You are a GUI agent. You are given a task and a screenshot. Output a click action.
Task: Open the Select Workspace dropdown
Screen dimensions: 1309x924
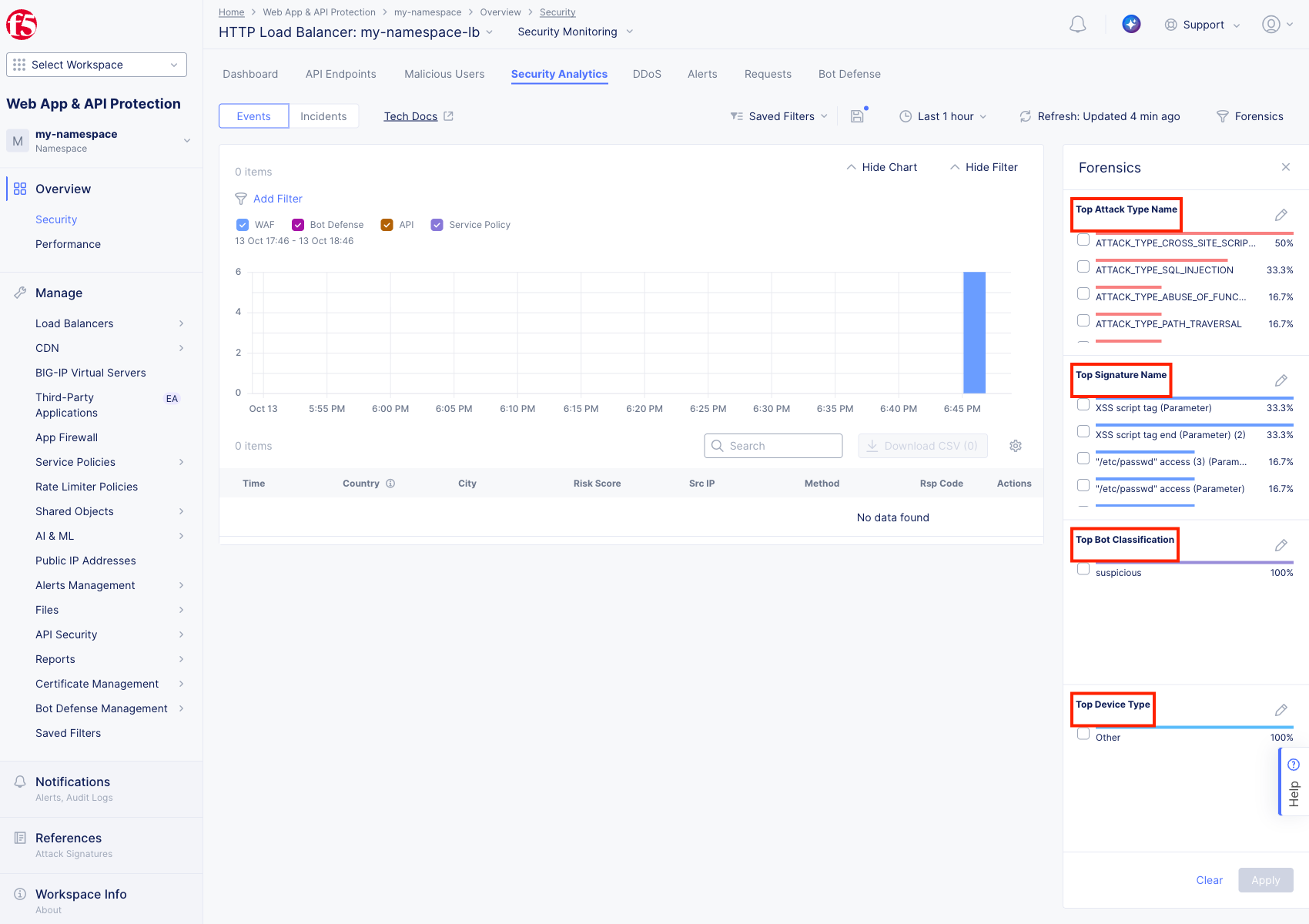pos(97,65)
